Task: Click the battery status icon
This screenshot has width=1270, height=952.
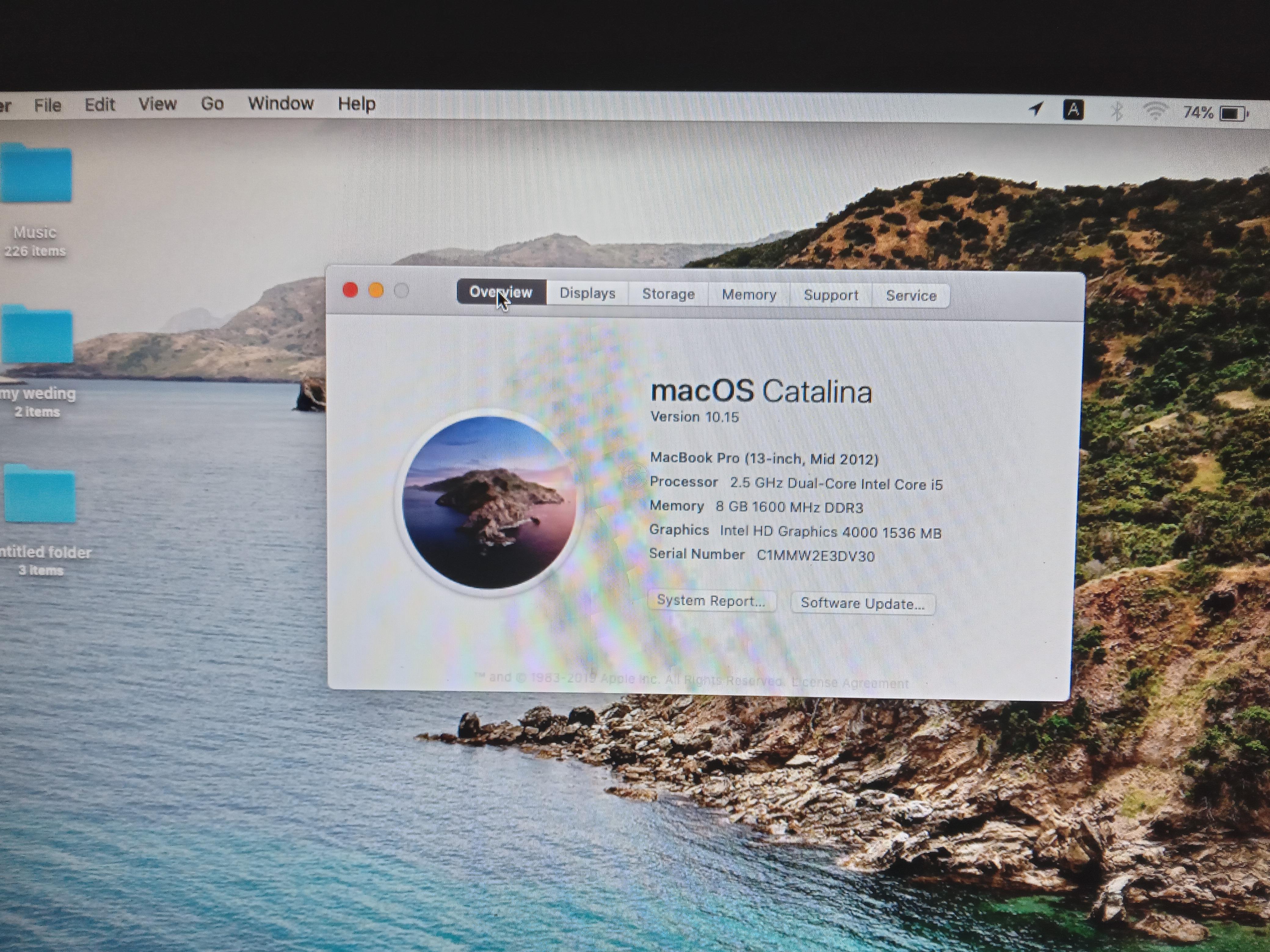Action: point(1233,114)
